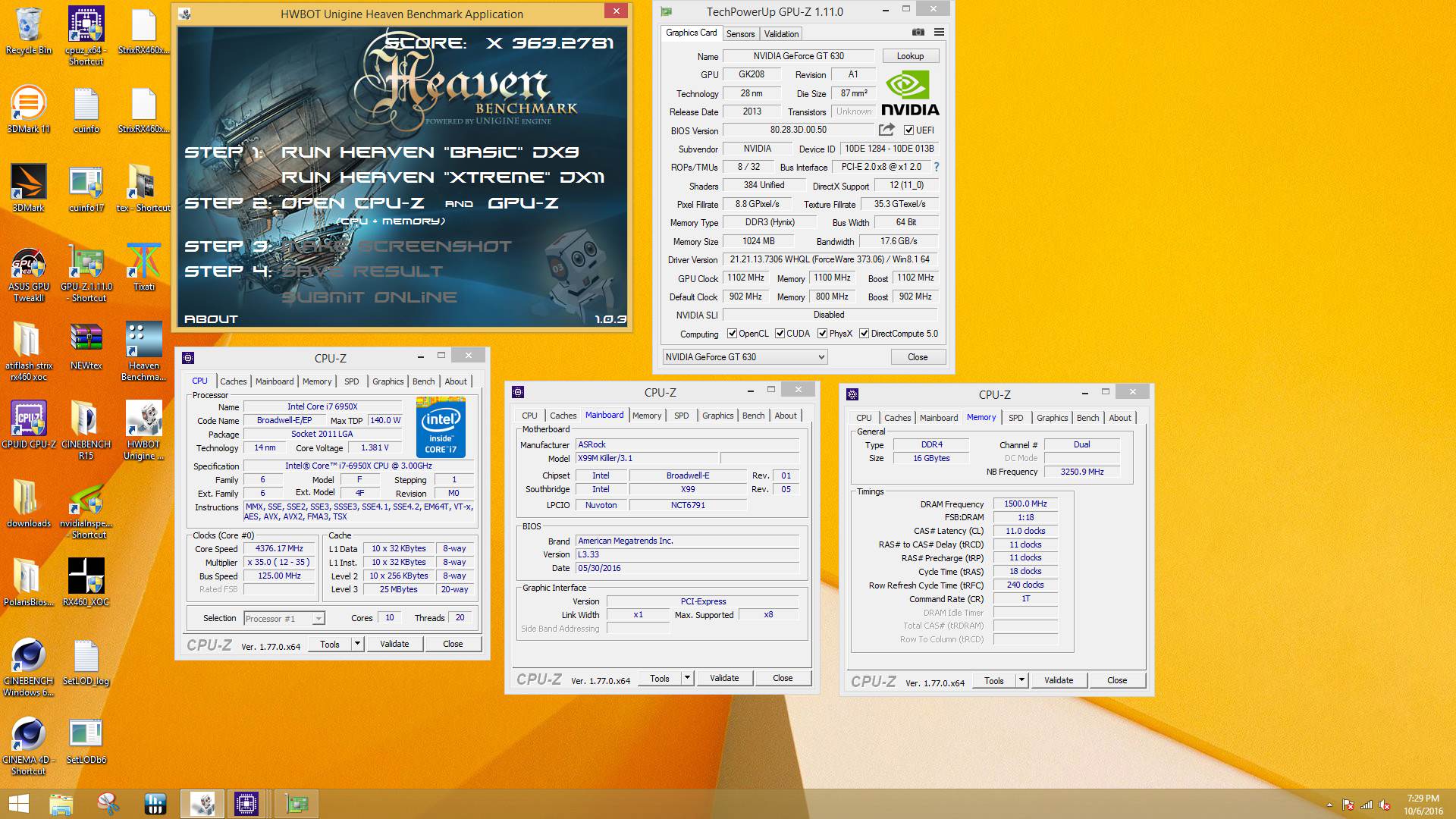Open Bench tab in first CPU-Z window
Viewport: 1456px width, 819px height.
tap(424, 381)
